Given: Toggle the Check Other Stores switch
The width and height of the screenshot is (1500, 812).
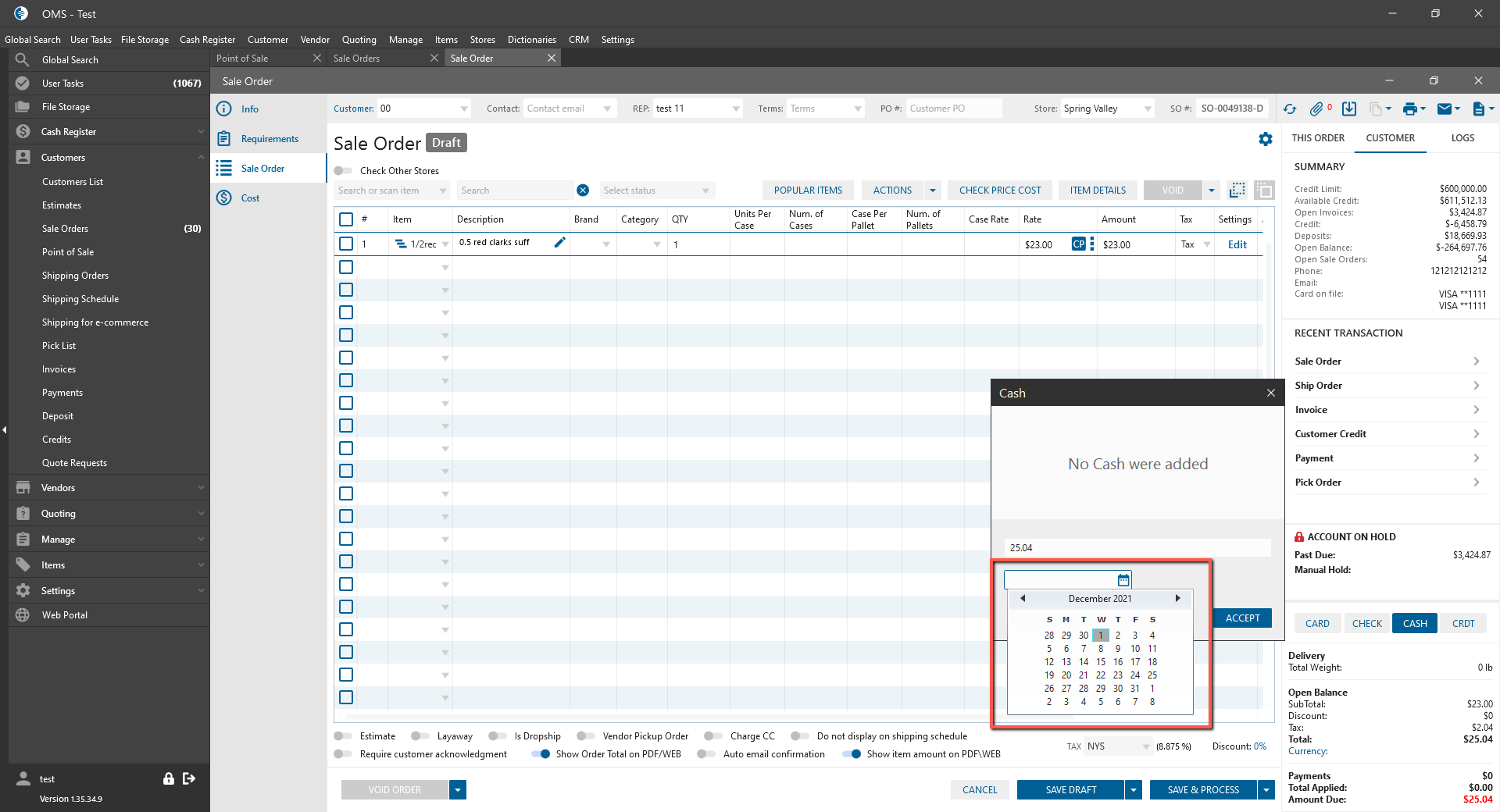Looking at the screenshot, I should [x=343, y=171].
